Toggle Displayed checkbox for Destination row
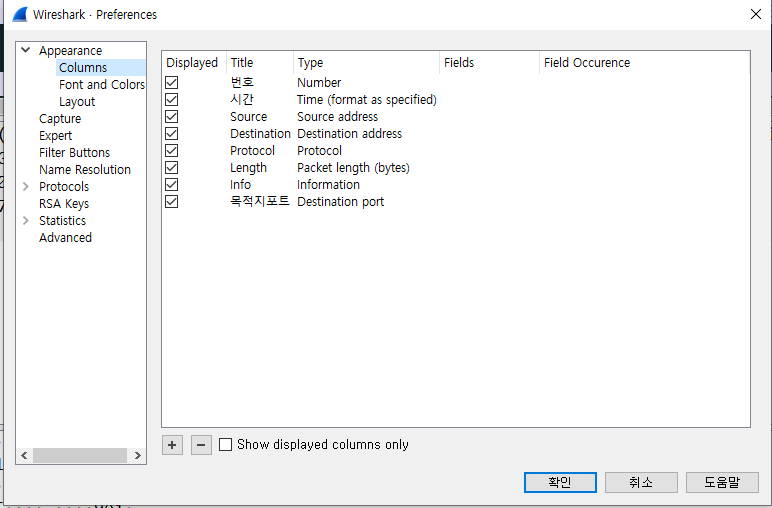Screen dimensions: 772x508 (x=171, y=133)
